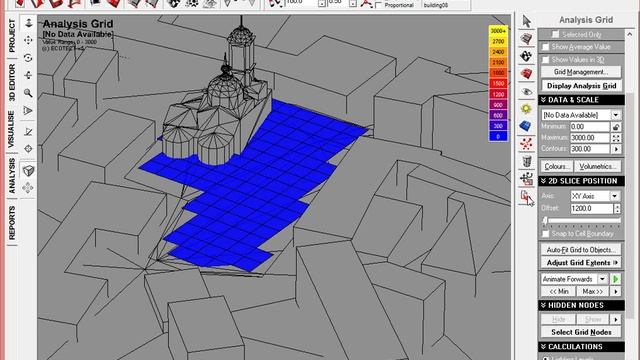640x360 pixels.
Task: Select the target circle view tool
Action: tap(28, 149)
